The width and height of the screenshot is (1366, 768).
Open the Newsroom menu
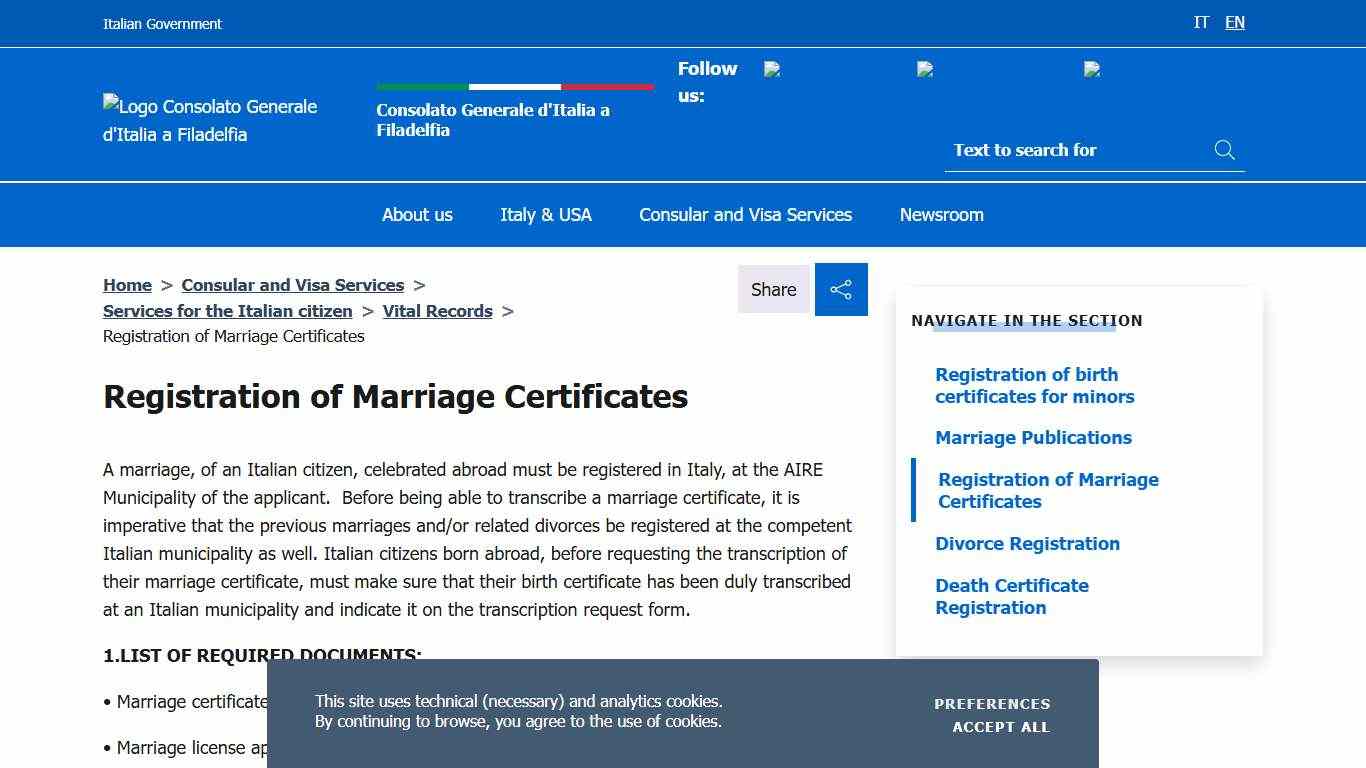pos(941,214)
